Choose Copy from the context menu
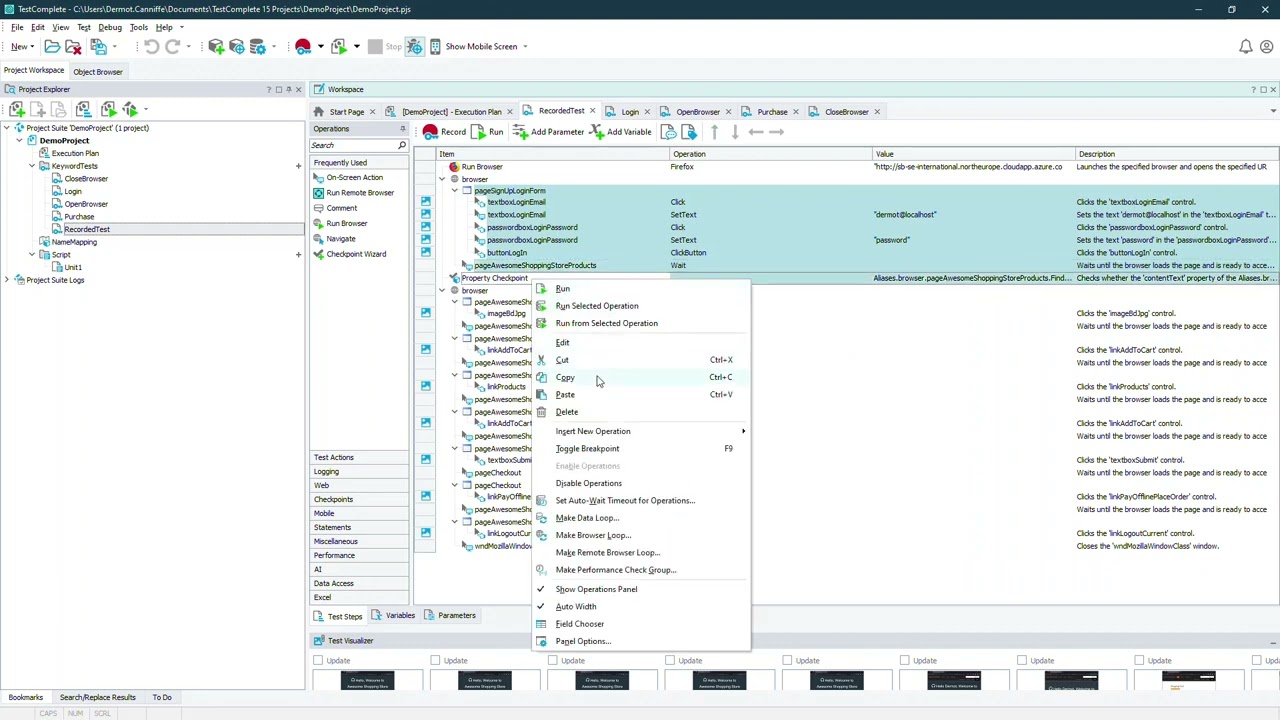 [x=565, y=377]
